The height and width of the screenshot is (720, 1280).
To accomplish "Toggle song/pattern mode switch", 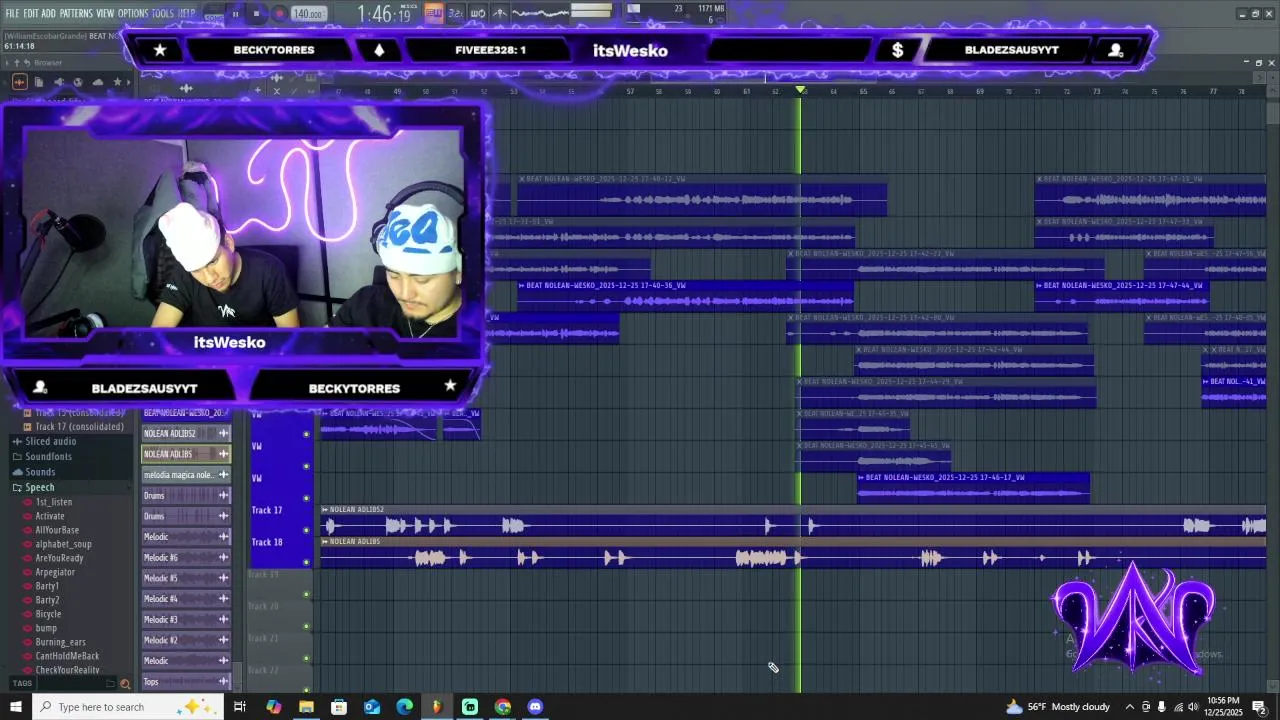I will tap(213, 14).
